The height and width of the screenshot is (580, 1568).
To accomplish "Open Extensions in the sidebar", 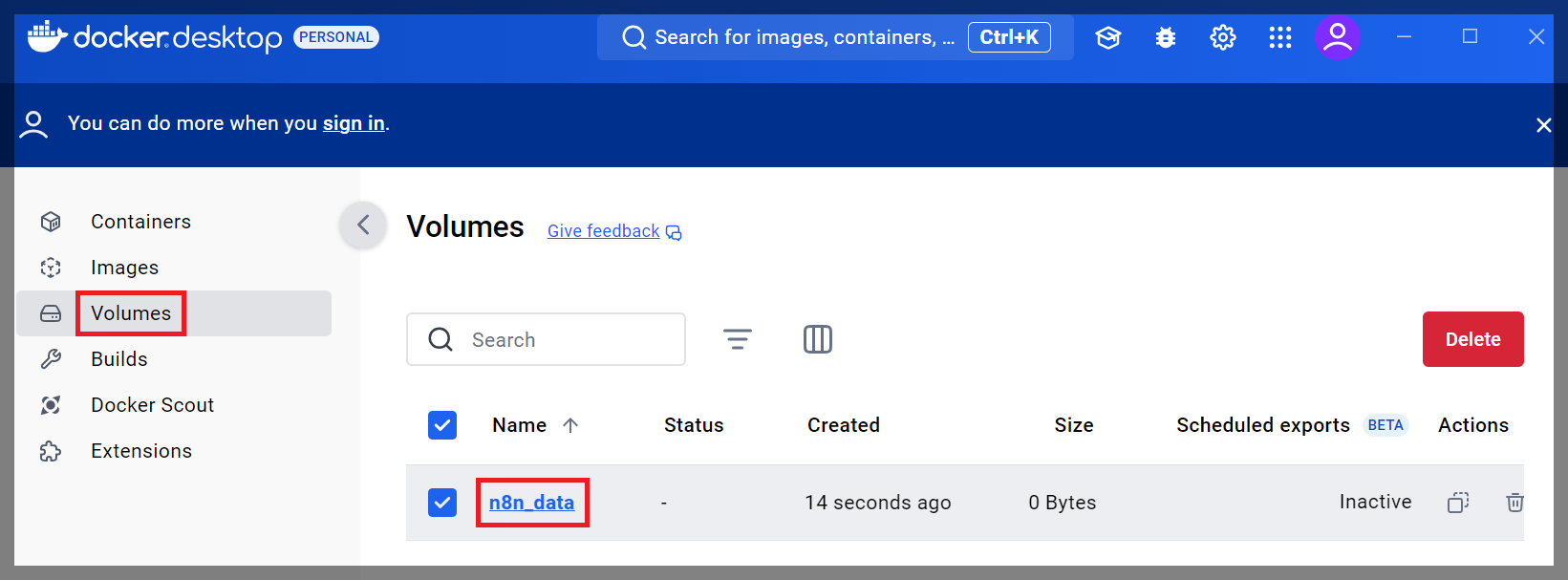I will tap(174, 451).
